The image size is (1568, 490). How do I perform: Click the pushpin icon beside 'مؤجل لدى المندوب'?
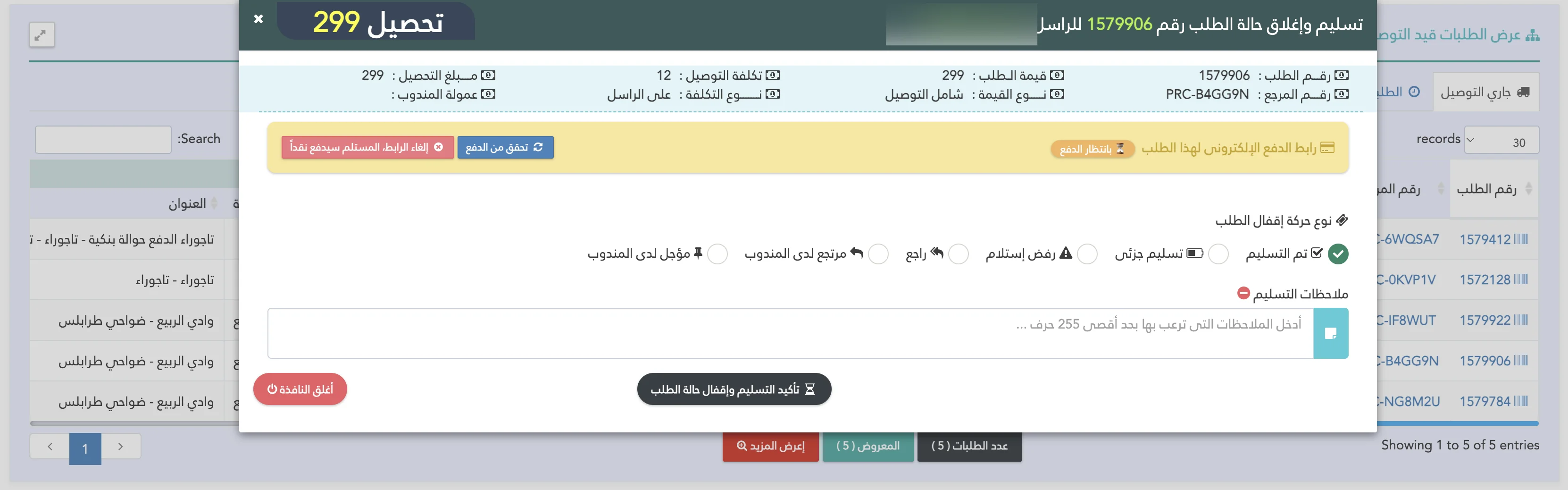click(x=698, y=253)
